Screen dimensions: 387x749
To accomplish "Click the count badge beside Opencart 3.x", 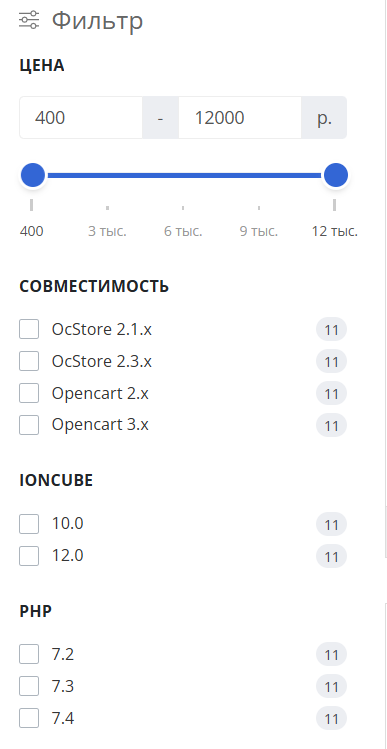I will coord(332,426).
